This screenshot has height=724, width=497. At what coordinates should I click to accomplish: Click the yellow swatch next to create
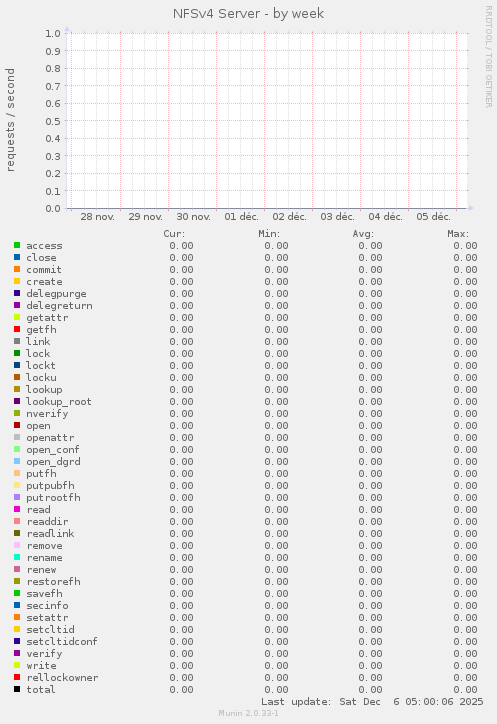17,281
